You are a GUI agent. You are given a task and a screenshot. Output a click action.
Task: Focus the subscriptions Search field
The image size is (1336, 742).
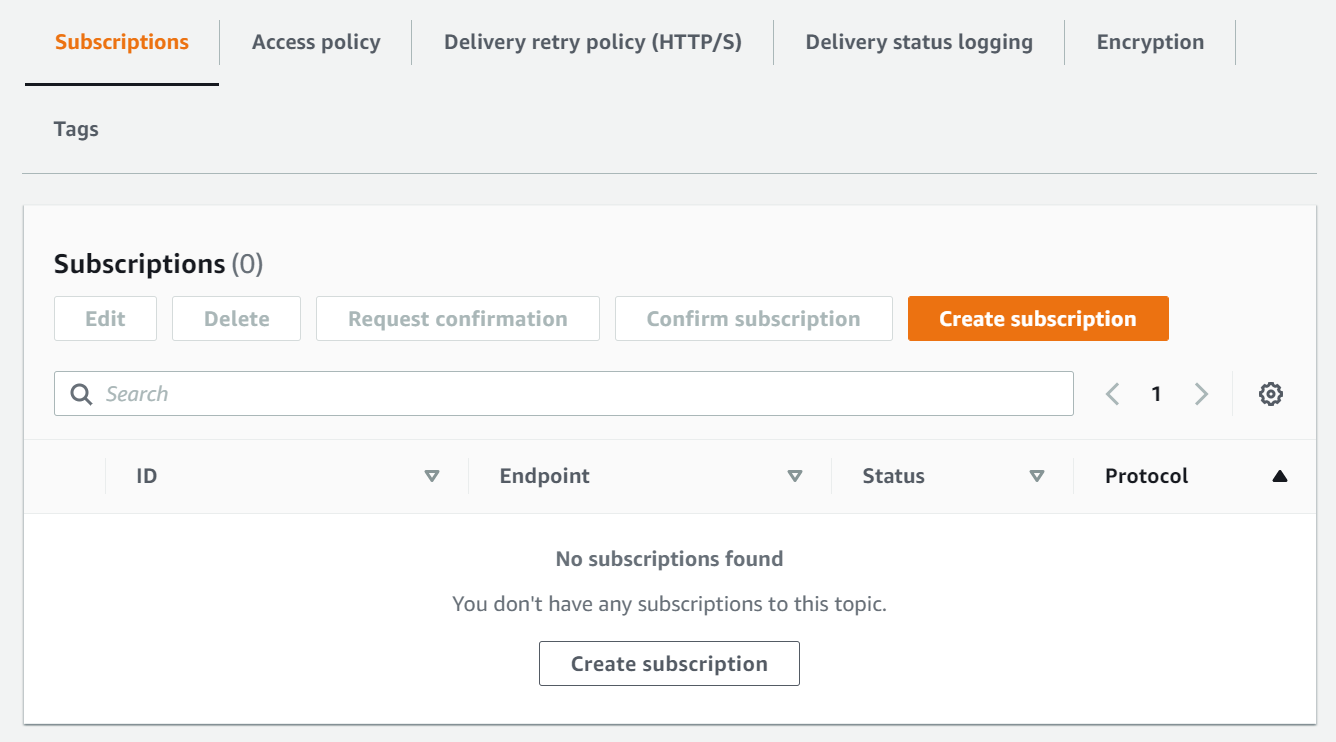(580, 394)
